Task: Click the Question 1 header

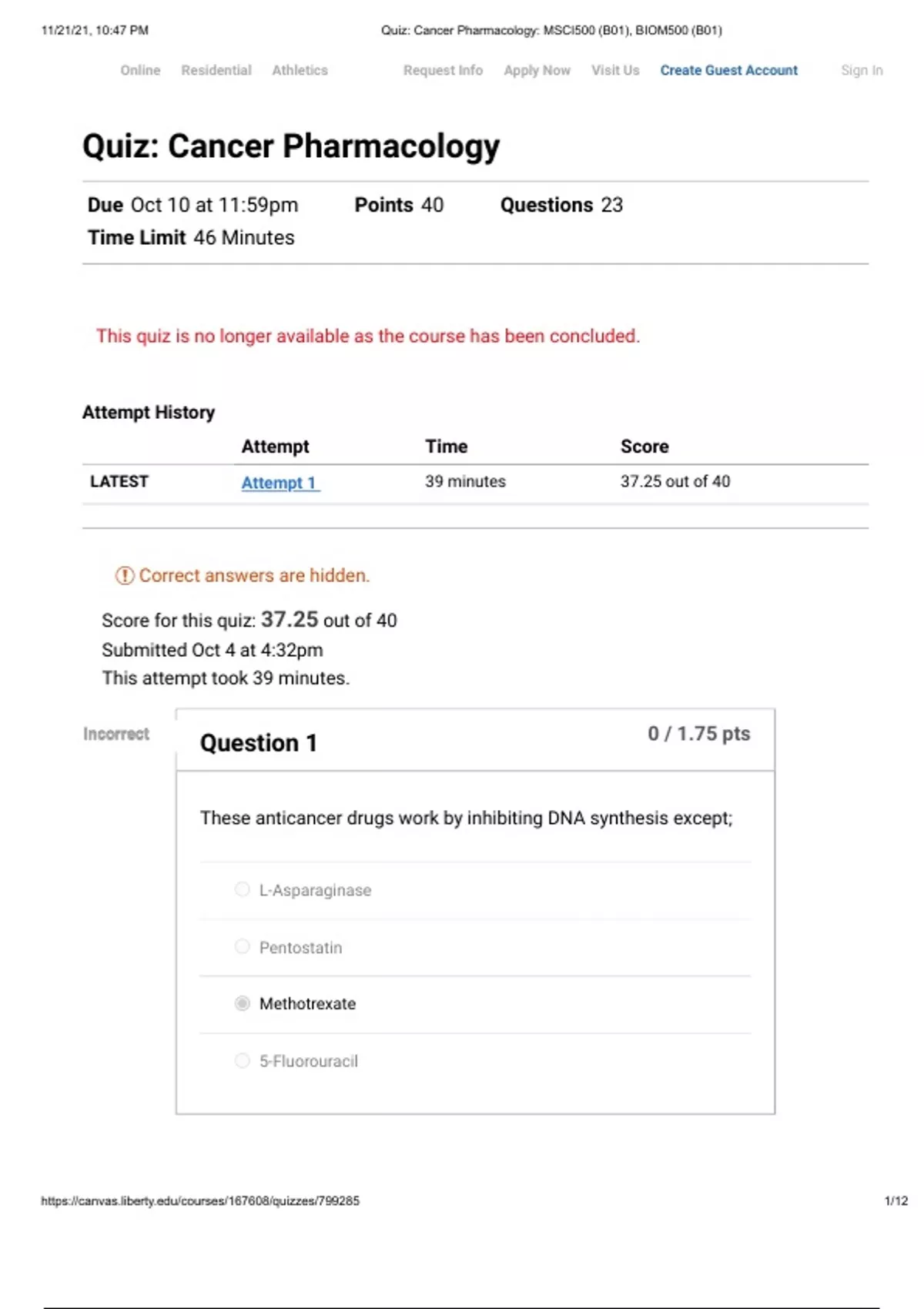Action: (259, 743)
